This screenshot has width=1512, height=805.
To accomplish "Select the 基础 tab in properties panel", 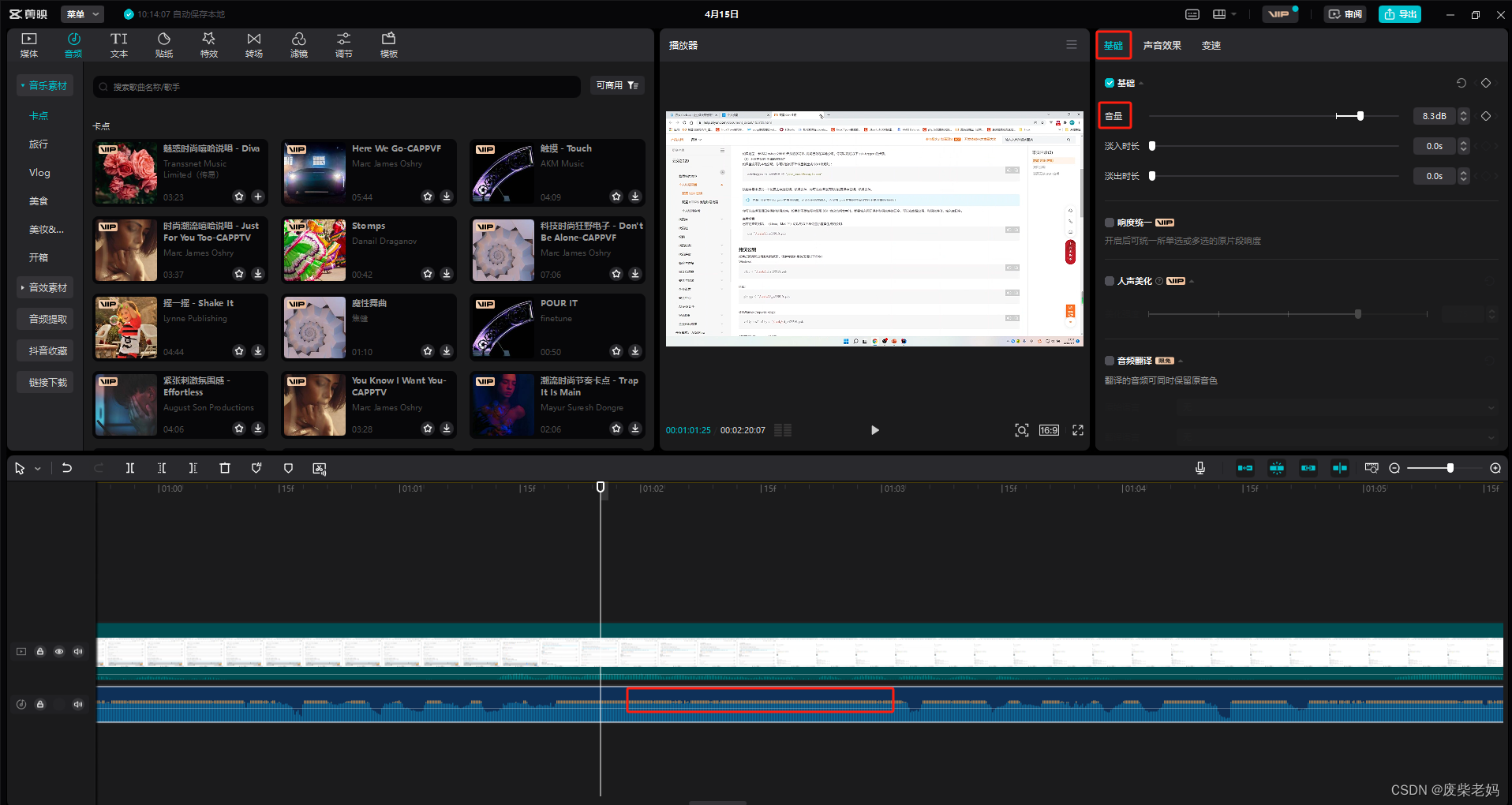I will [1113, 46].
